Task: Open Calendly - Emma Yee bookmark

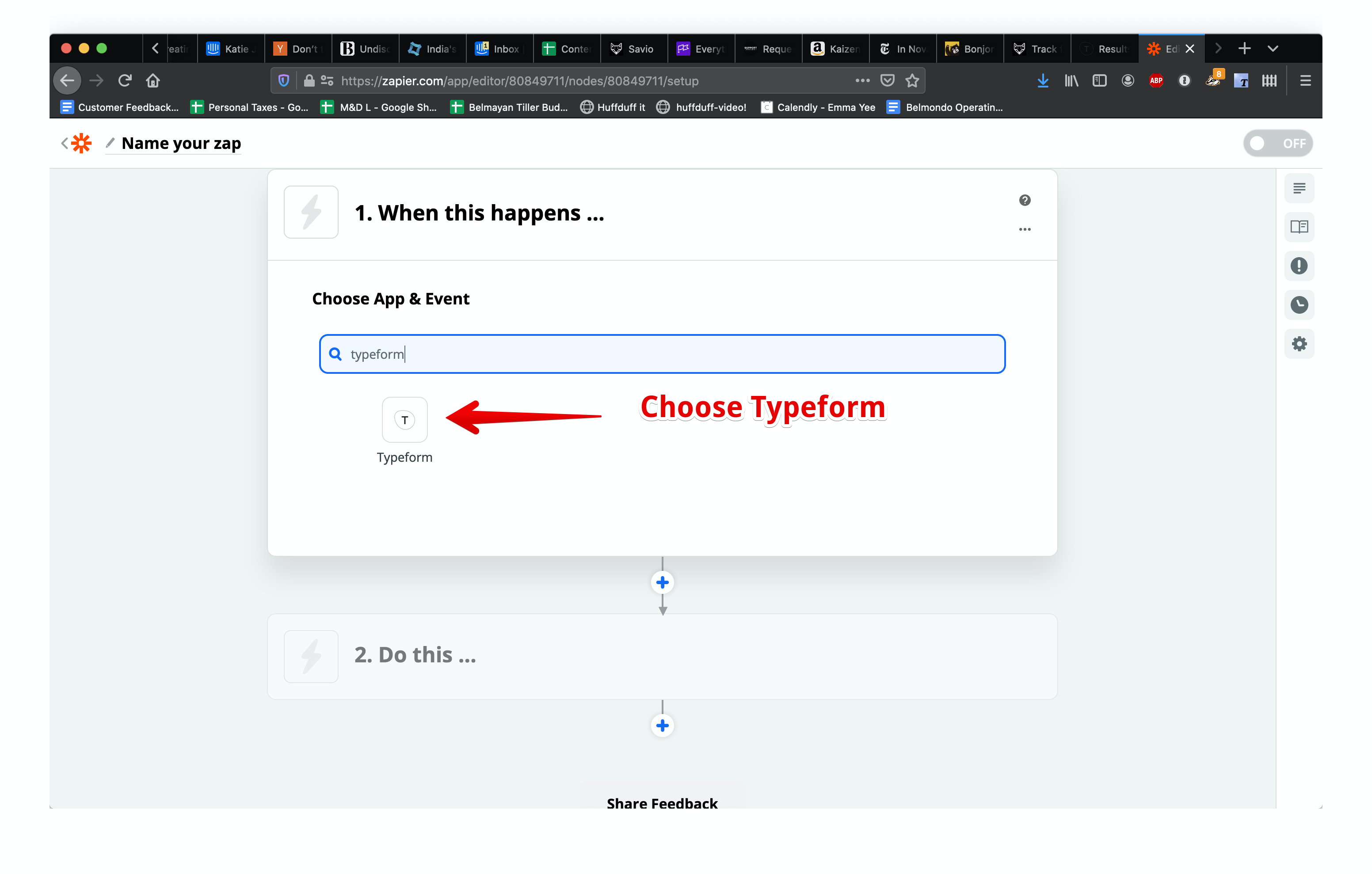Action: (818, 107)
